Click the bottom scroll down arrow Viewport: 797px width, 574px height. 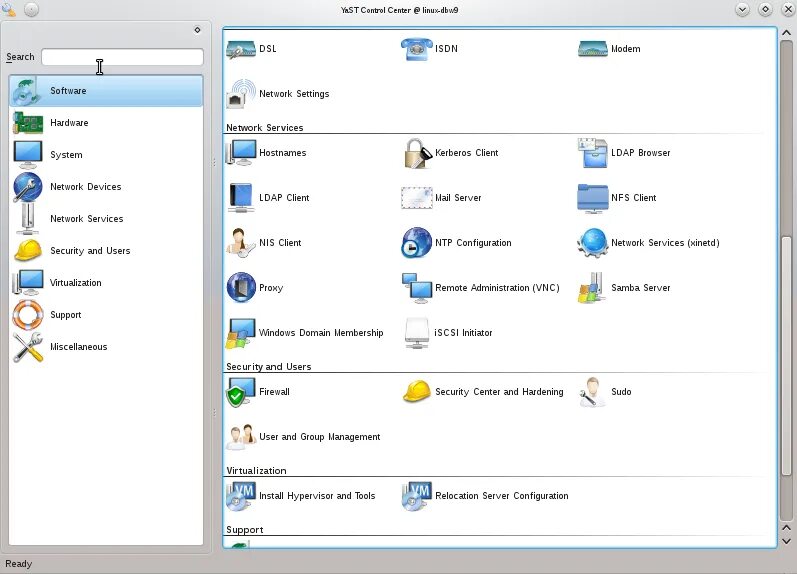[x=786, y=541]
